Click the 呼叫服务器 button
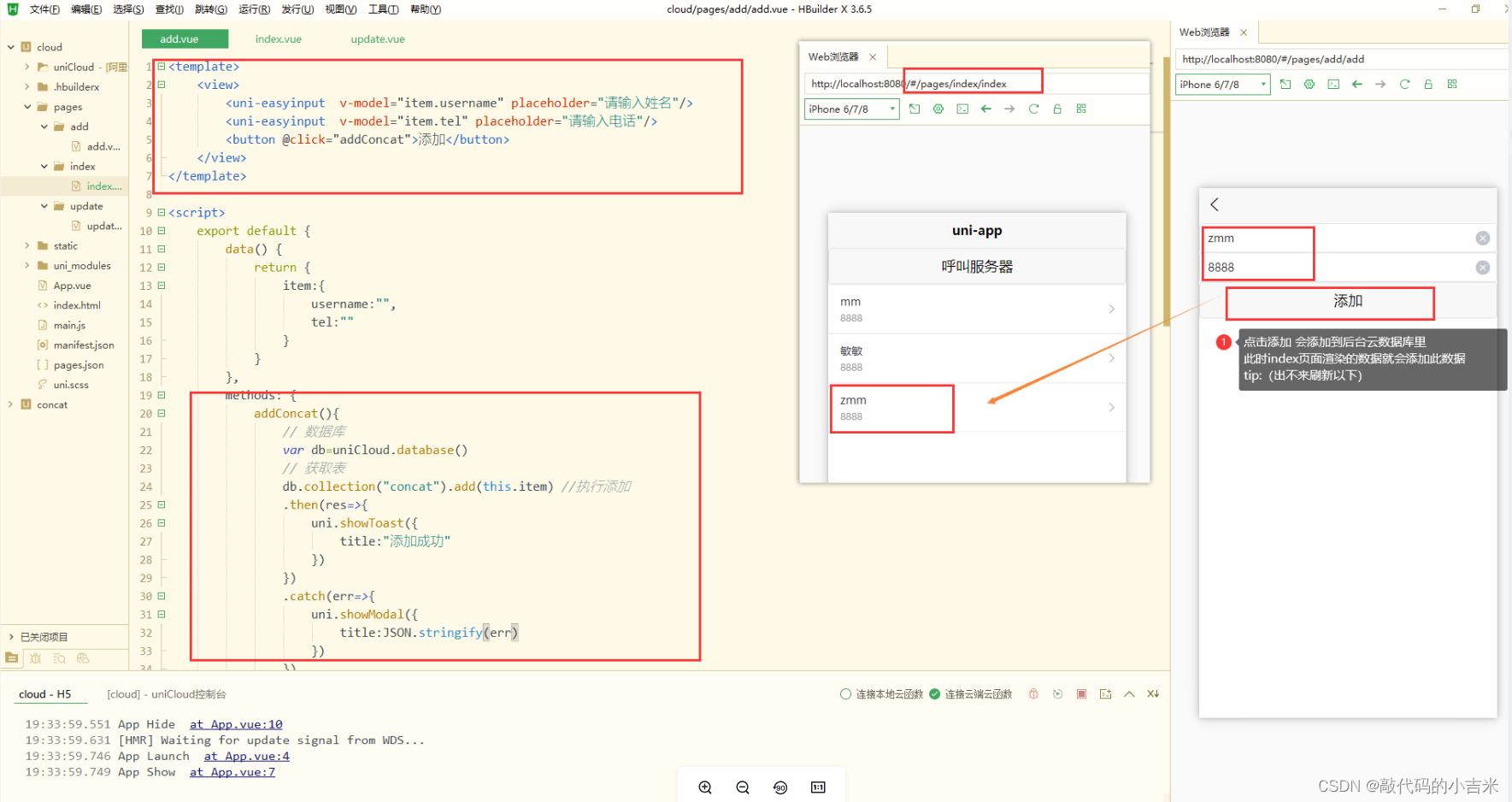This screenshot has width=1512, height=802. pos(977,267)
